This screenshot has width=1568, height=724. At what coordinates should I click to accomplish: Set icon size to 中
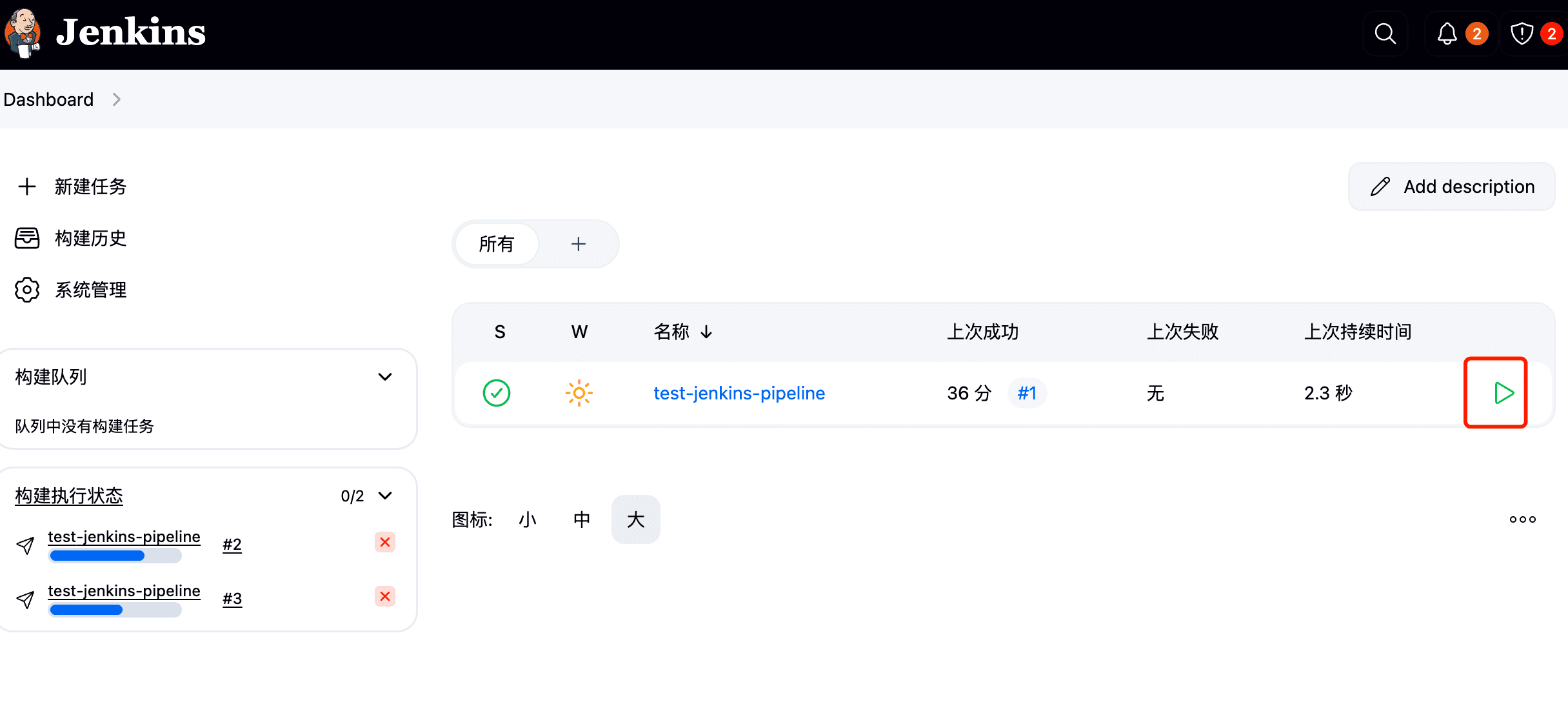[582, 519]
